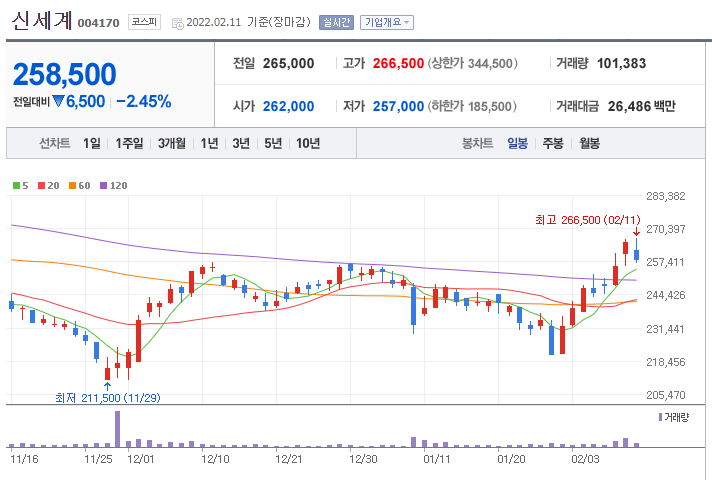Switch to the 3개월 line chart
This screenshot has height=480, width=712.
tap(172, 144)
